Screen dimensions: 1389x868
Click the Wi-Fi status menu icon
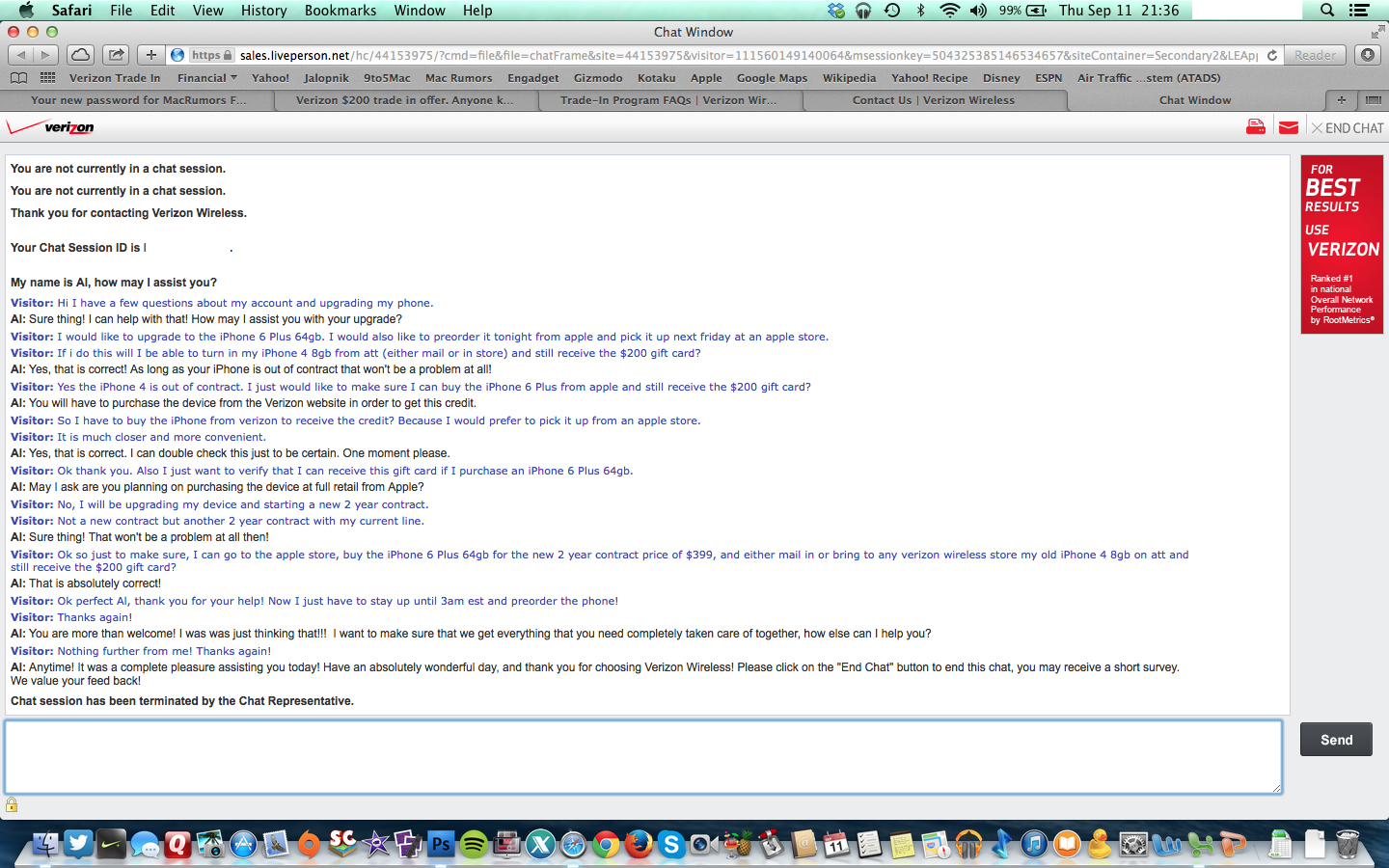pos(950,11)
